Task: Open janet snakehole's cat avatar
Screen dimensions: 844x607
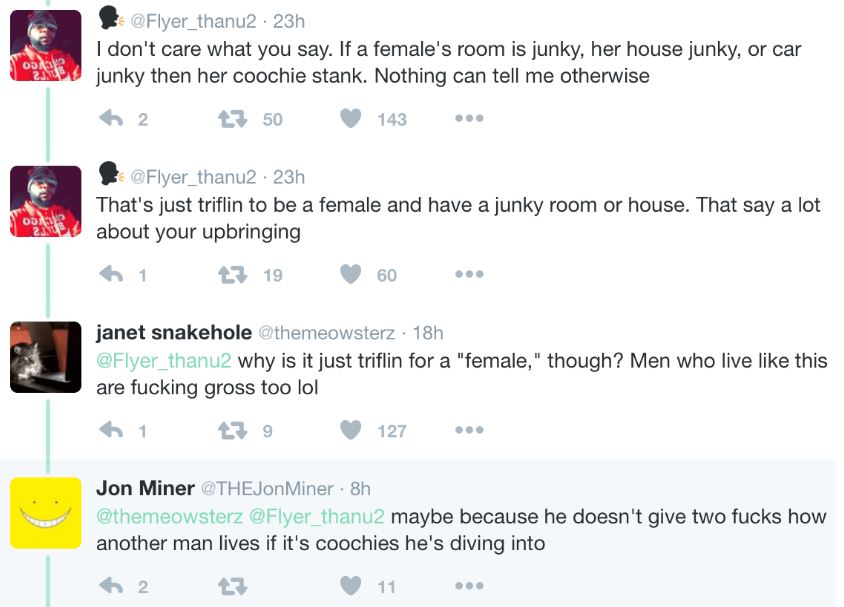Action: pyautogui.click(x=45, y=357)
